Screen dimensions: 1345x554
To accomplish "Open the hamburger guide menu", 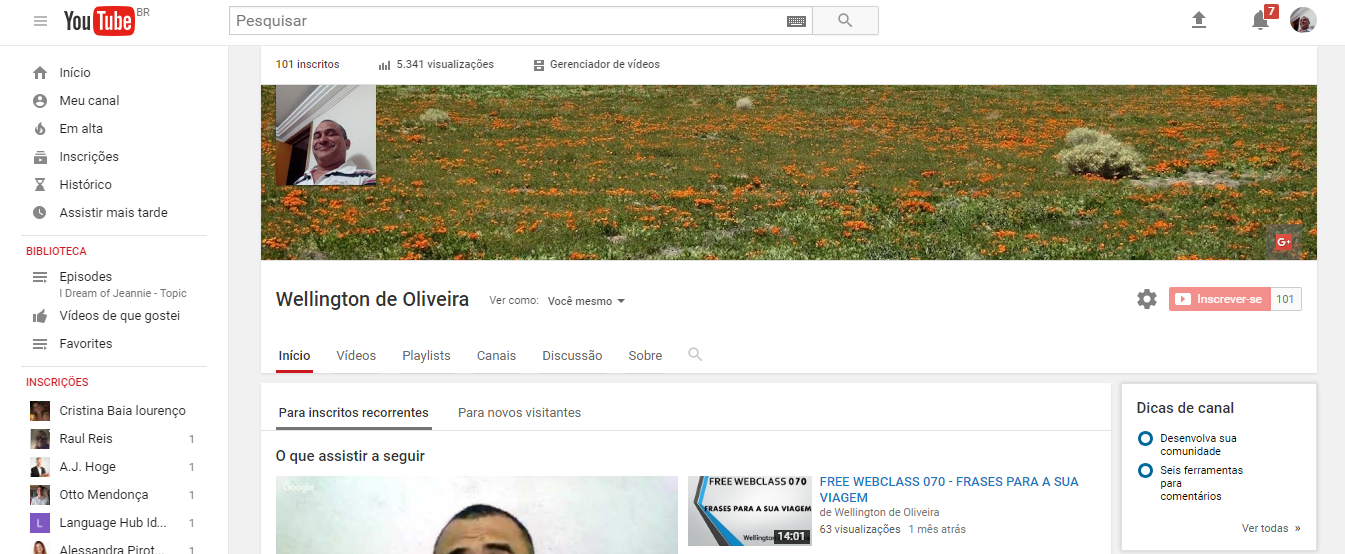I will (x=40, y=21).
